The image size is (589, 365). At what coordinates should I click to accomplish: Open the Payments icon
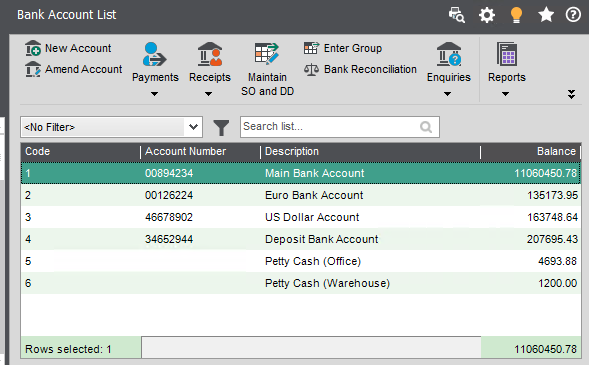click(154, 54)
